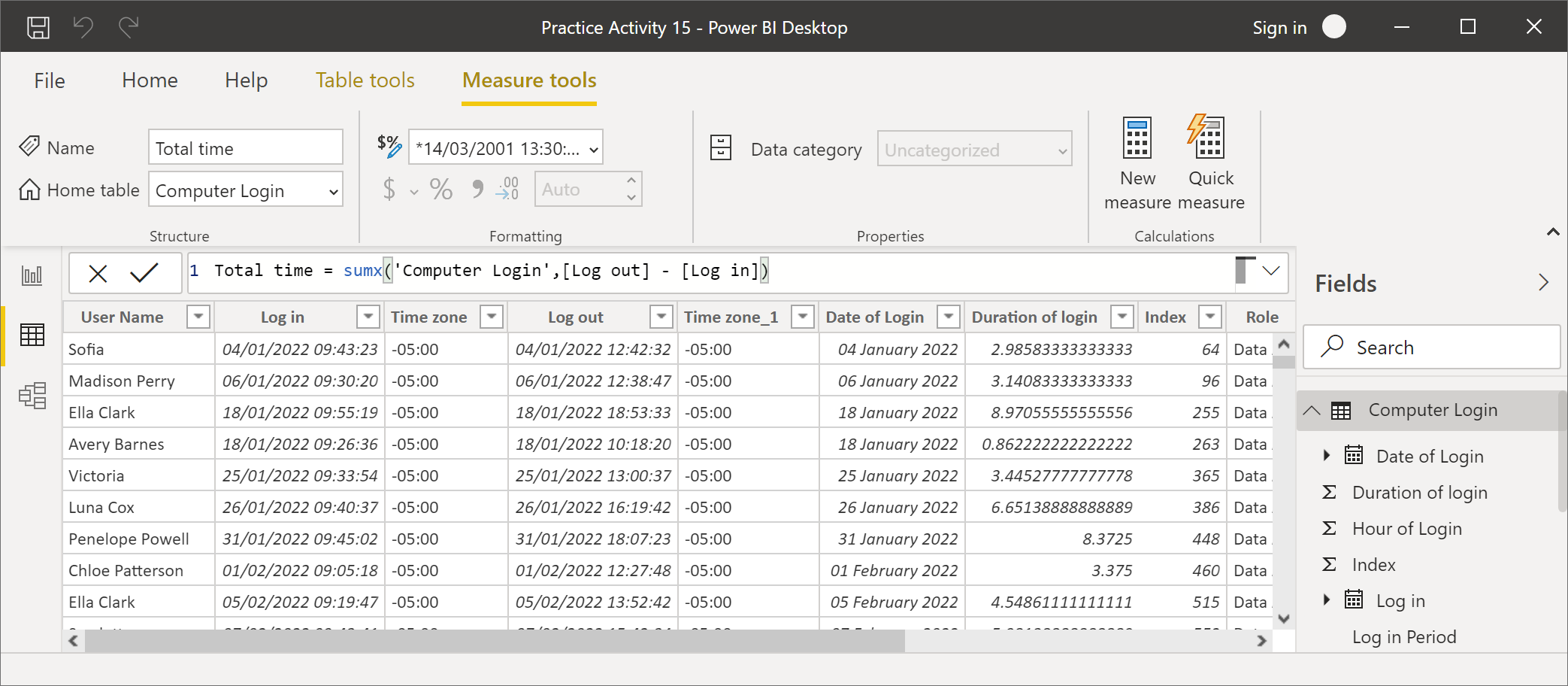Open the File menu
This screenshot has width=1568, height=686.
coord(50,80)
